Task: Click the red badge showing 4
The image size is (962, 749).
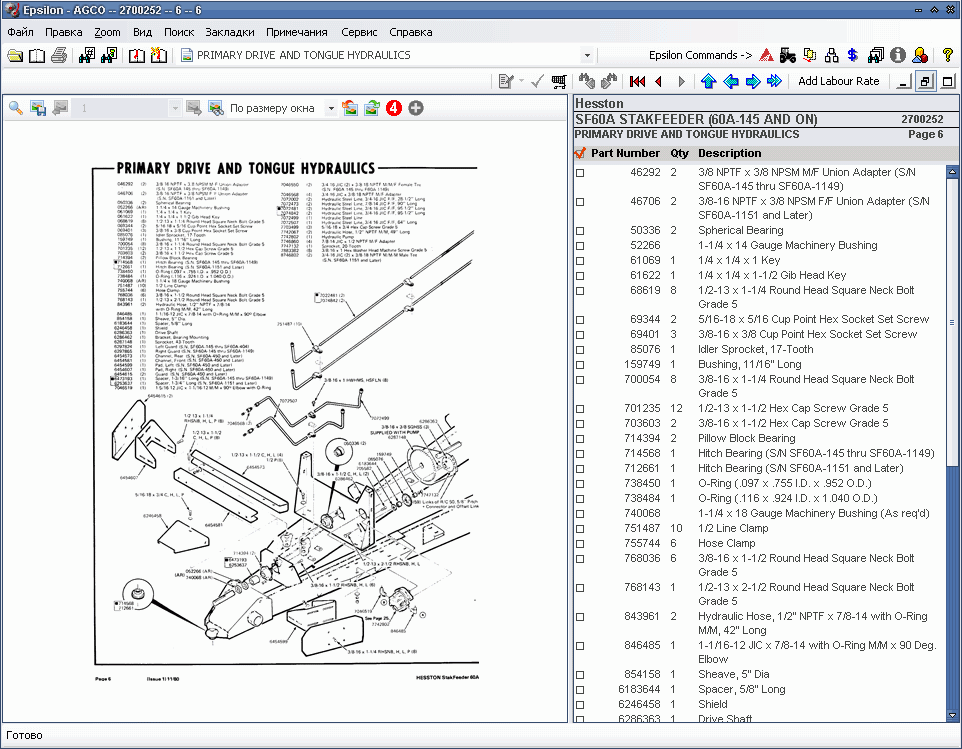Action: point(393,107)
